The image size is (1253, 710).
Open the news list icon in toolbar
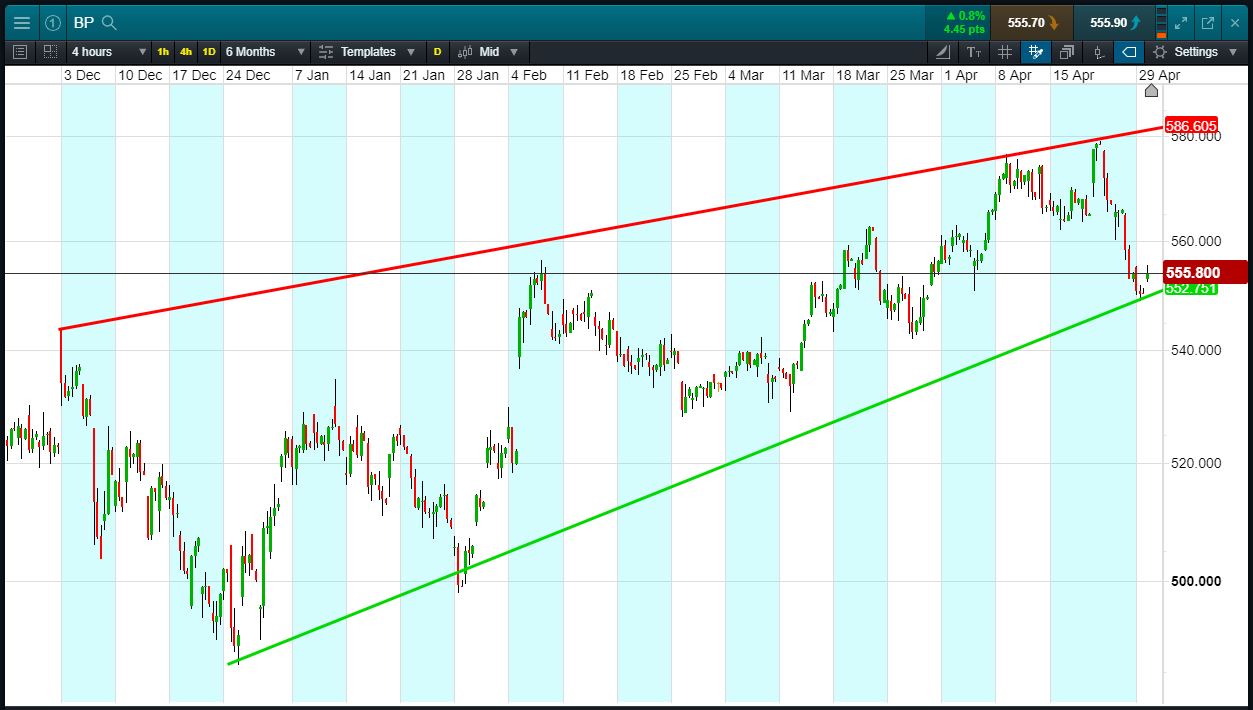[20, 52]
